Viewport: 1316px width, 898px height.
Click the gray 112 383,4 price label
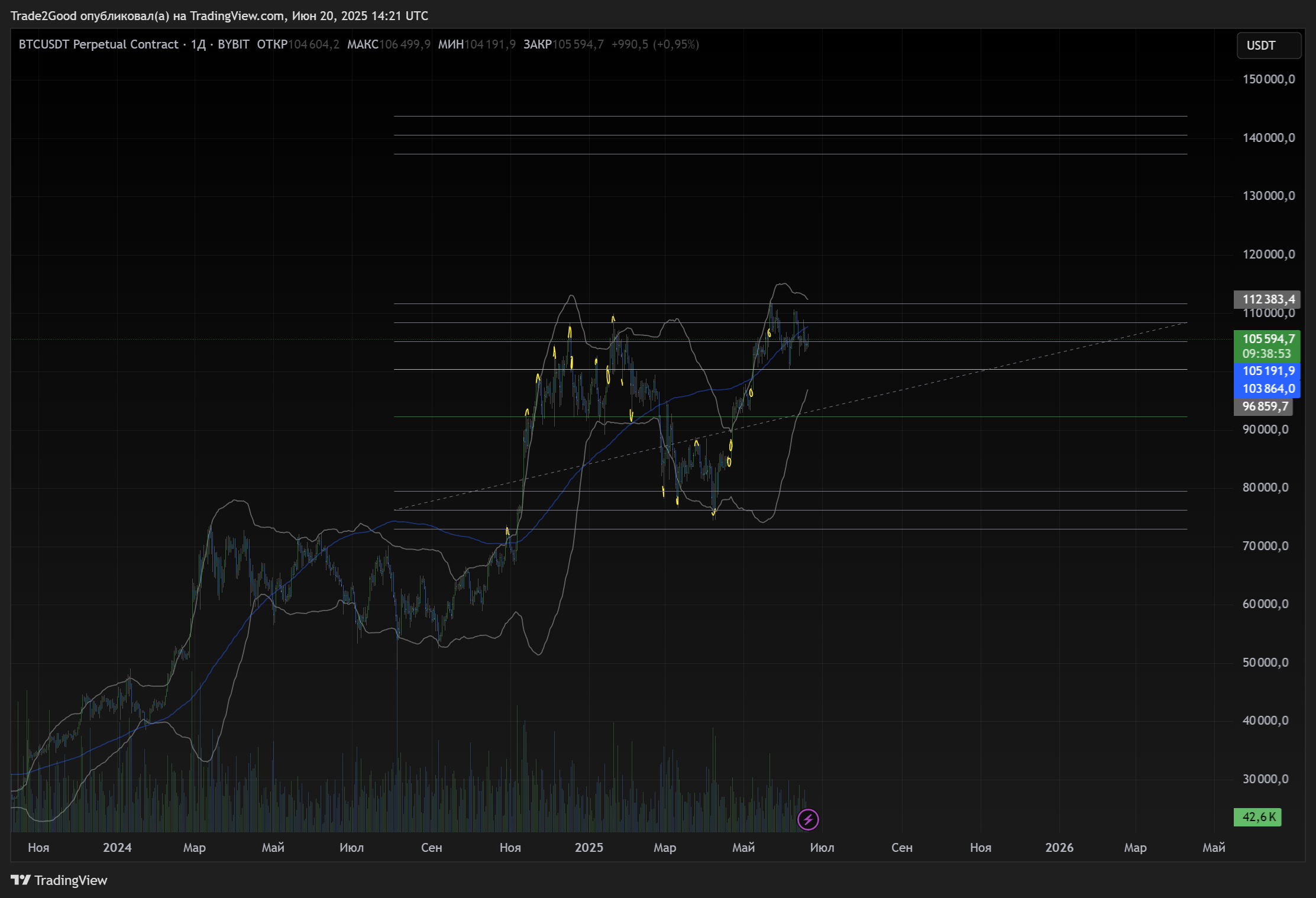coord(1267,299)
